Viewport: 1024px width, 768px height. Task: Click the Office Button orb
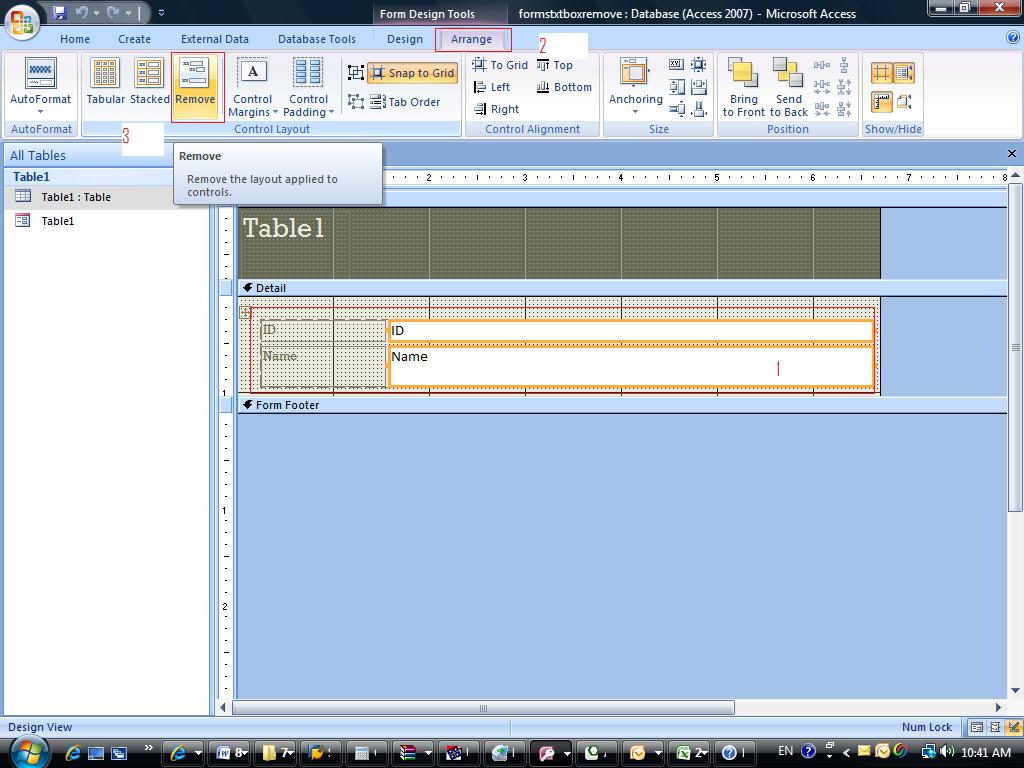pyautogui.click(x=22, y=21)
